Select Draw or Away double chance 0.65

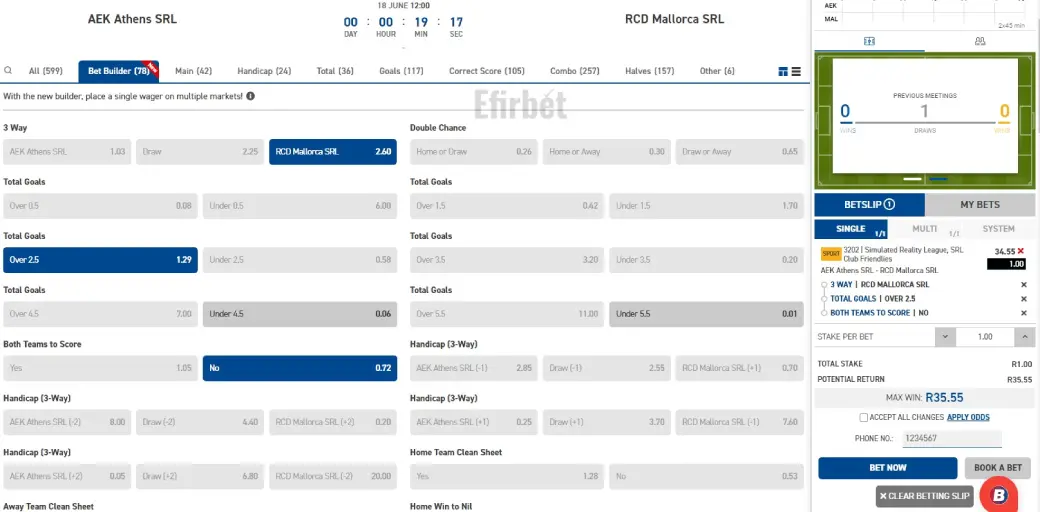[x=740, y=152]
